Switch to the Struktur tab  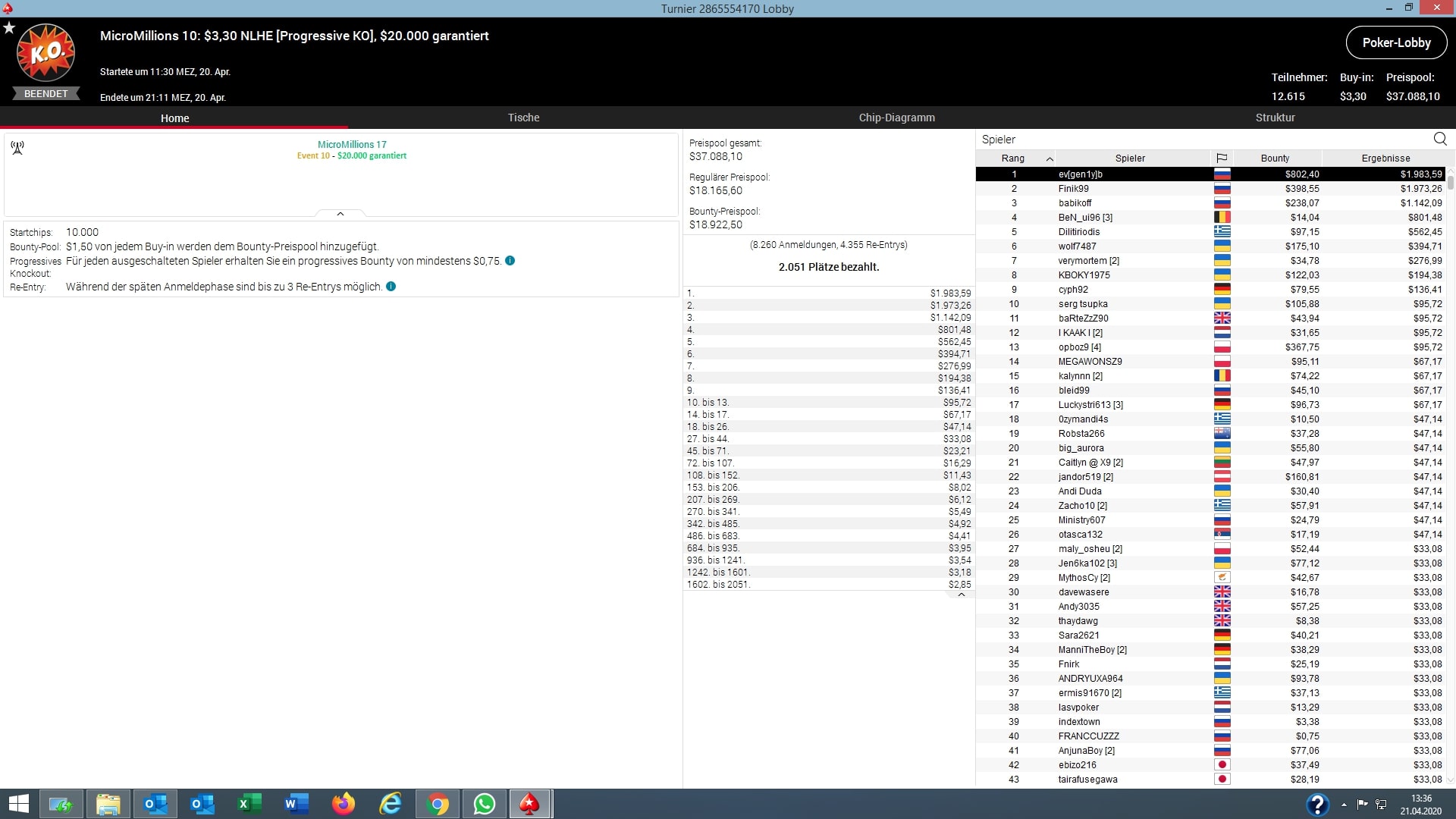[1275, 118]
